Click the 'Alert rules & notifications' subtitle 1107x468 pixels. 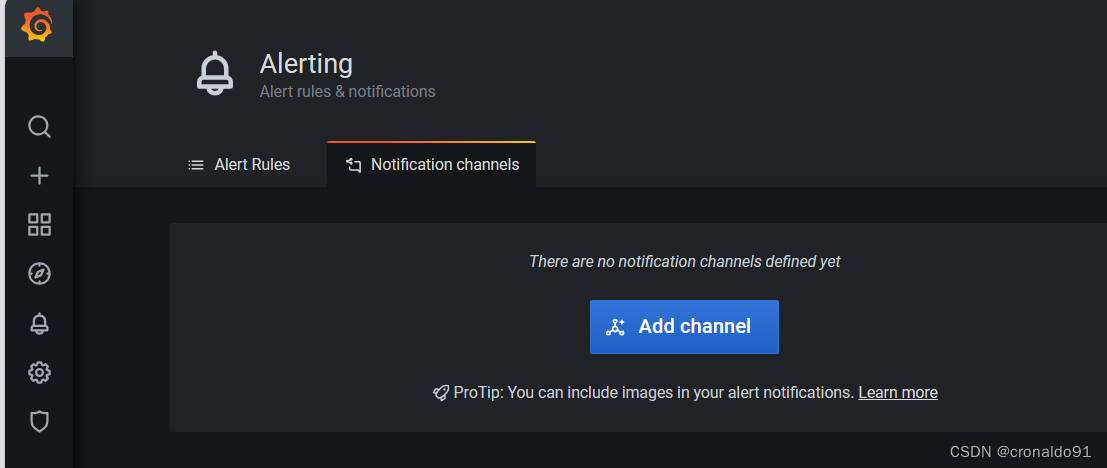tap(347, 92)
